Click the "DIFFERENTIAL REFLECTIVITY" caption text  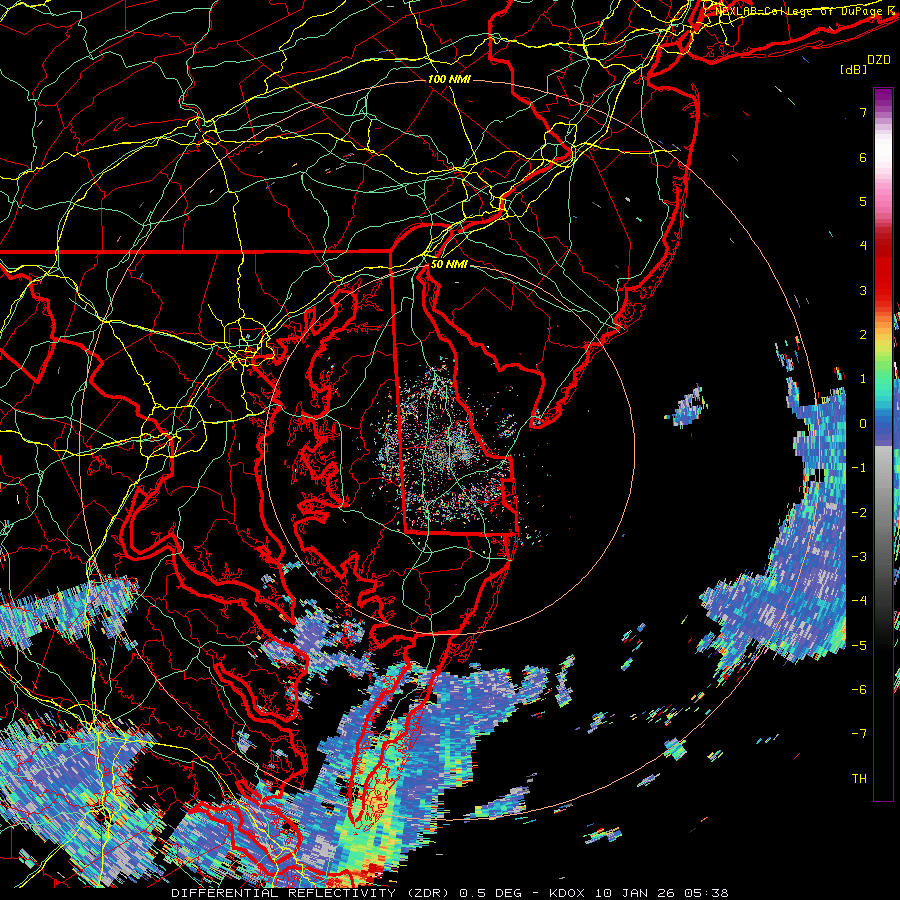[284, 893]
